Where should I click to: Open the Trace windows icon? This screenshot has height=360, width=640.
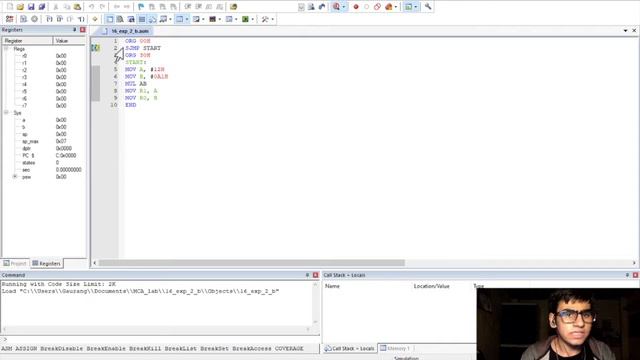coord(229,19)
